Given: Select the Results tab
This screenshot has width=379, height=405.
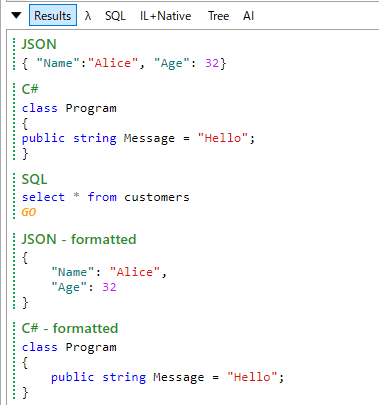Looking at the screenshot, I should (53, 15).
